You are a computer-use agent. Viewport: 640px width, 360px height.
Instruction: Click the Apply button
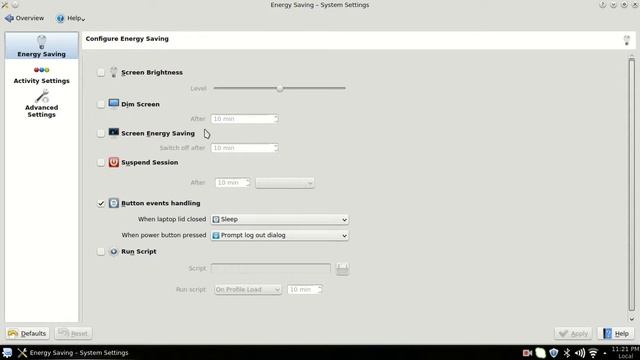point(573,333)
